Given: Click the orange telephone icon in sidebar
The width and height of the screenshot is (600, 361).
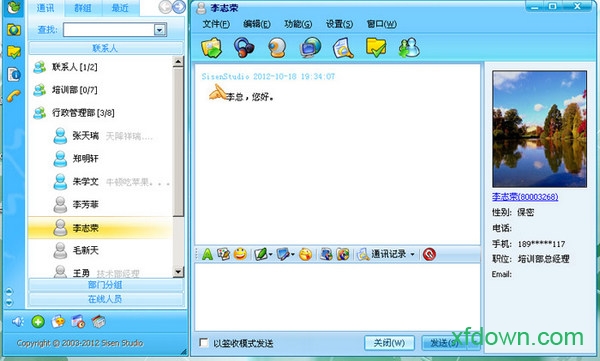Looking at the screenshot, I should pyautogui.click(x=14, y=96).
